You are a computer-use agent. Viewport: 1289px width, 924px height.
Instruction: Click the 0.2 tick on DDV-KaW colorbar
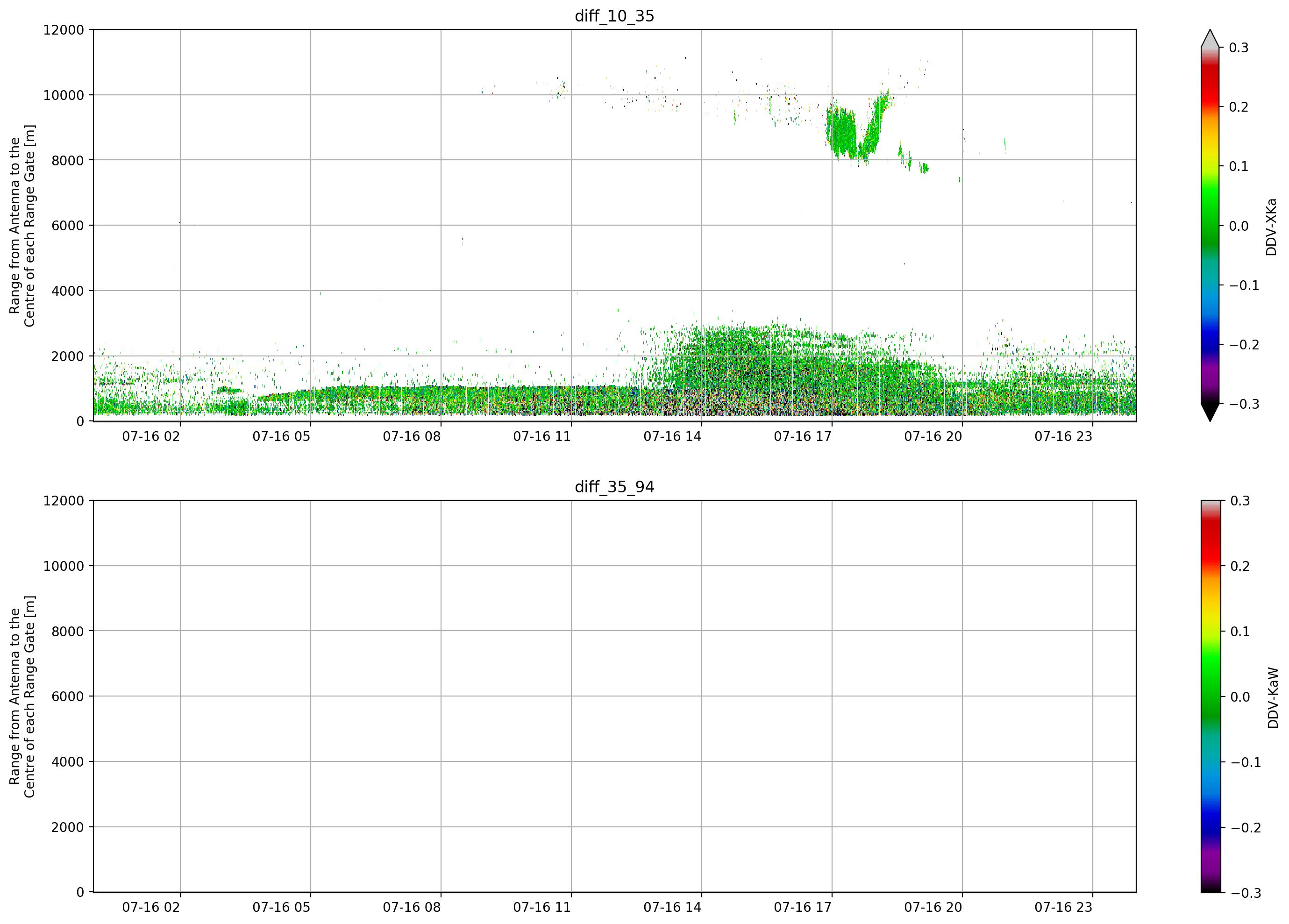coord(1240,566)
